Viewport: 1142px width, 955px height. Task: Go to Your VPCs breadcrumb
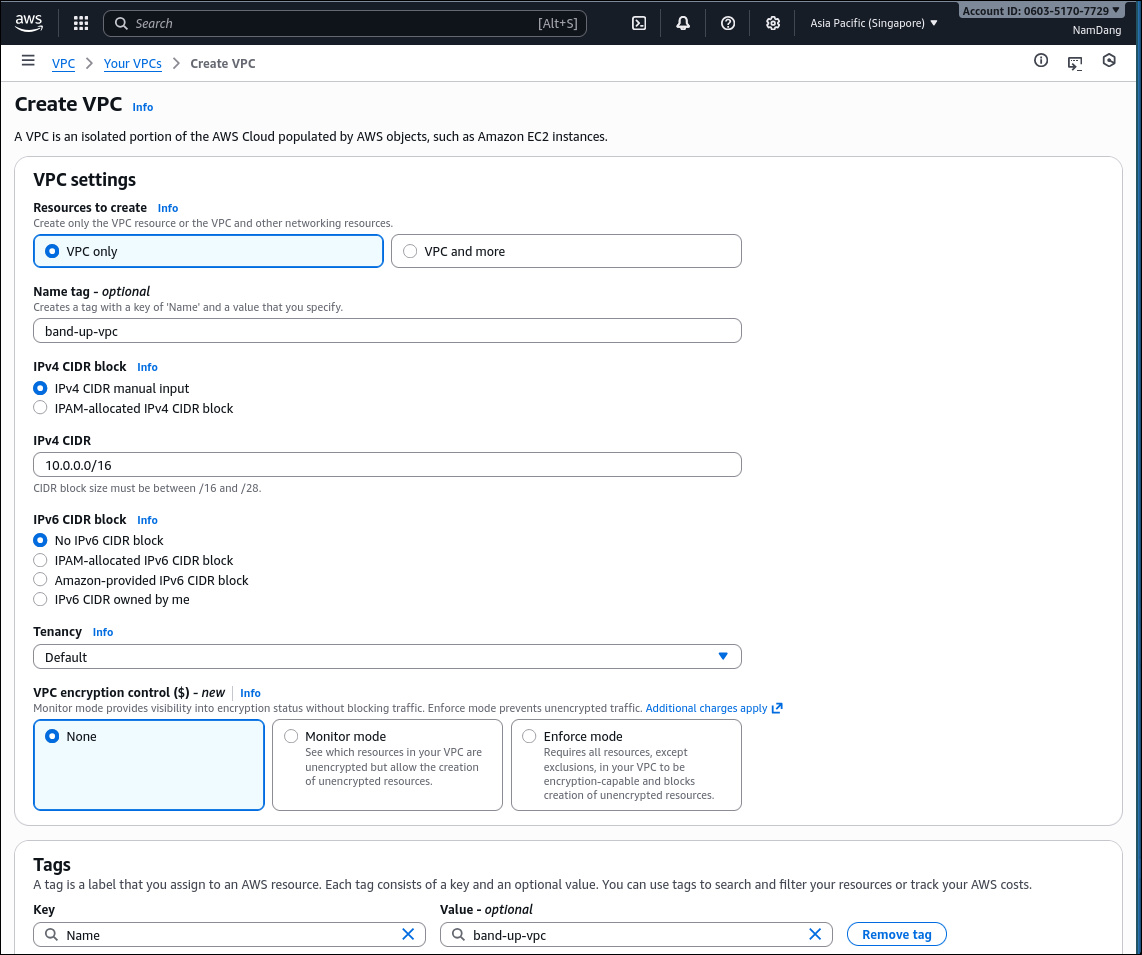[132, 63]
